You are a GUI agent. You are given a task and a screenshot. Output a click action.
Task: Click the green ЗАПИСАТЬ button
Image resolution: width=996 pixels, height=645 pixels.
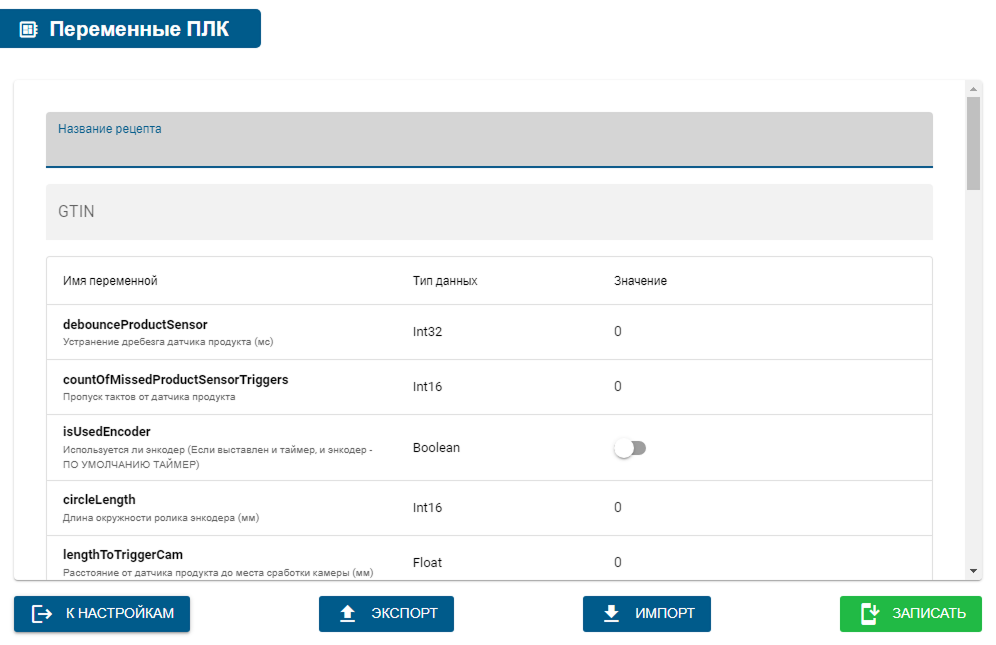[x=911, y=614]
